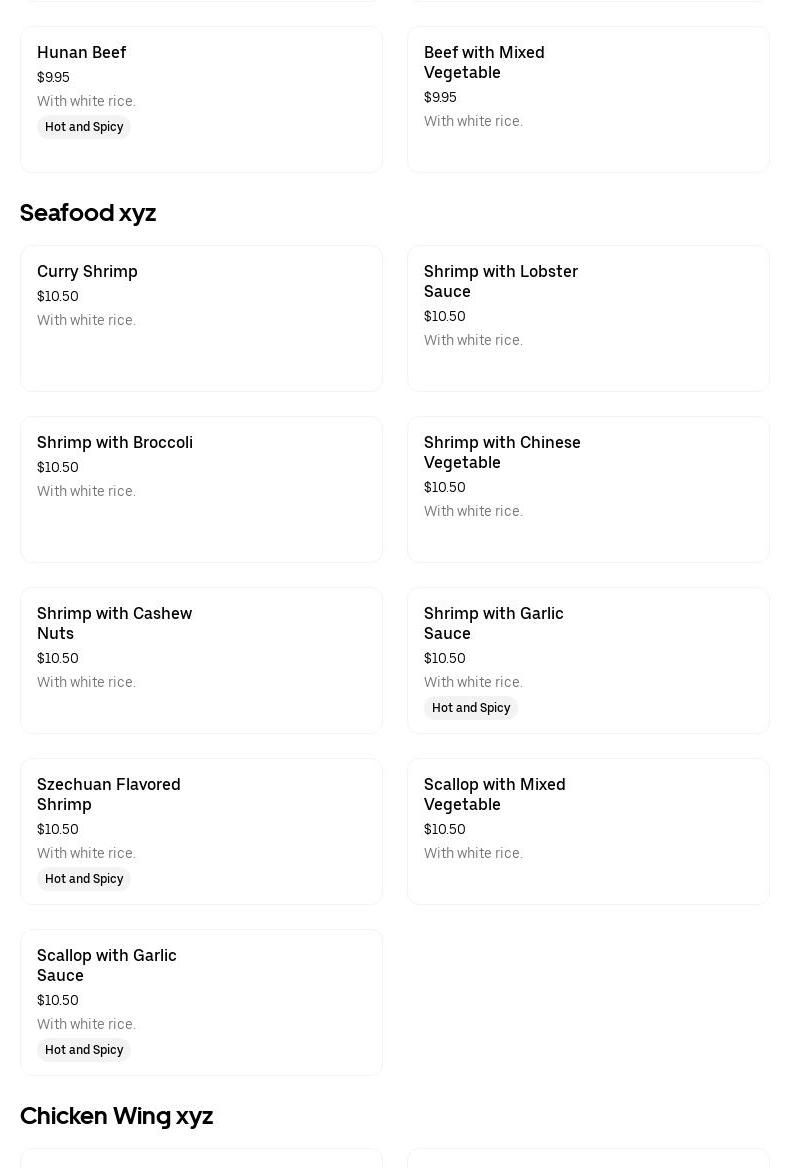Viewport: 804px width, 1168px height.
Task: Click the Seafood xyz section heading
Action: tap(88, 213)
